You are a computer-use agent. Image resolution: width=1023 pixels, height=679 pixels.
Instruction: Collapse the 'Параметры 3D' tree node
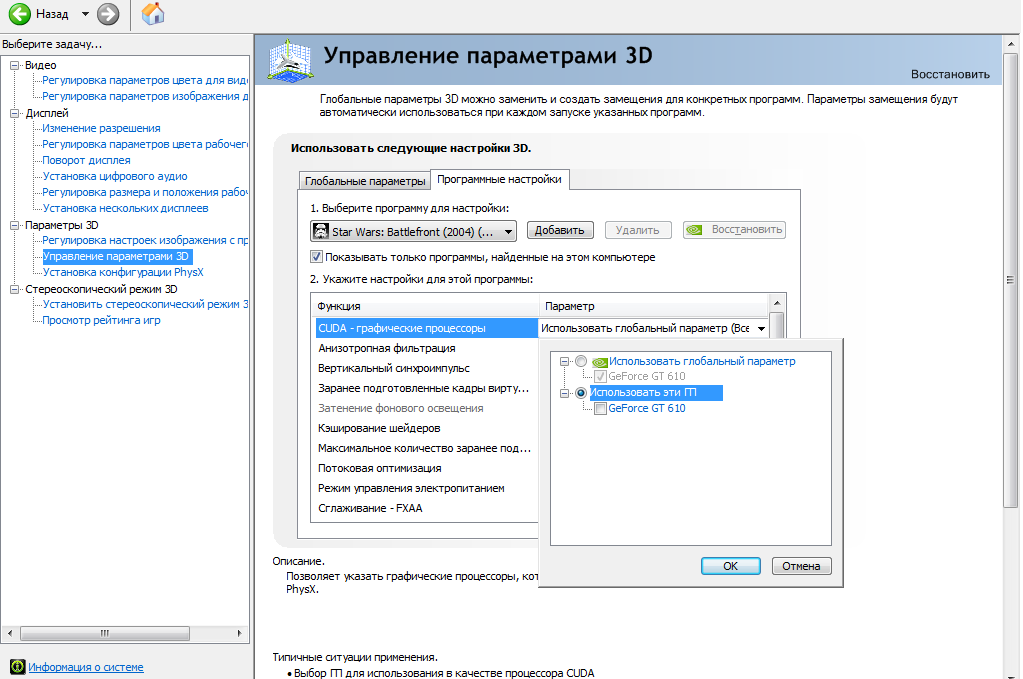click(x=15, y=225)
